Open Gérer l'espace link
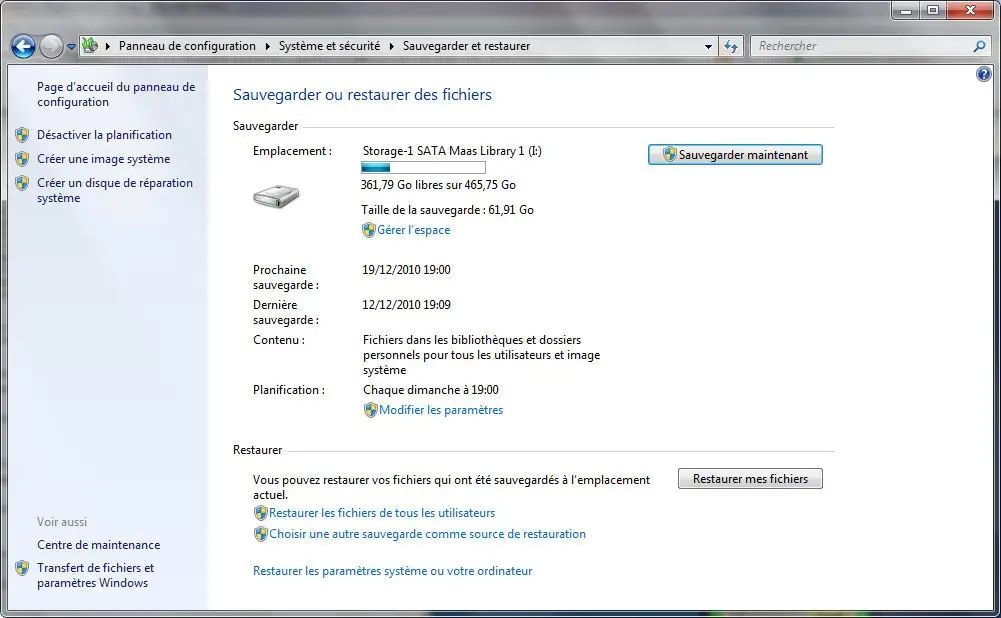The image size is (1001, 618). point(414,230)
